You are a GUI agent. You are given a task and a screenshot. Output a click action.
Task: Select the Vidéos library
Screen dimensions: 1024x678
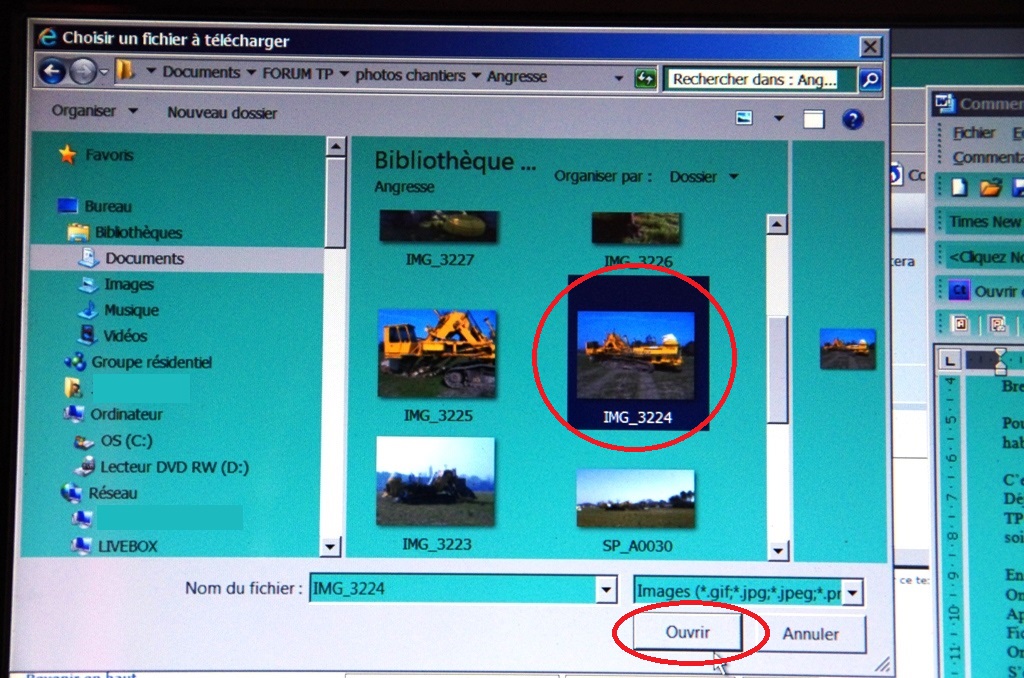click(x=113, y=336)
